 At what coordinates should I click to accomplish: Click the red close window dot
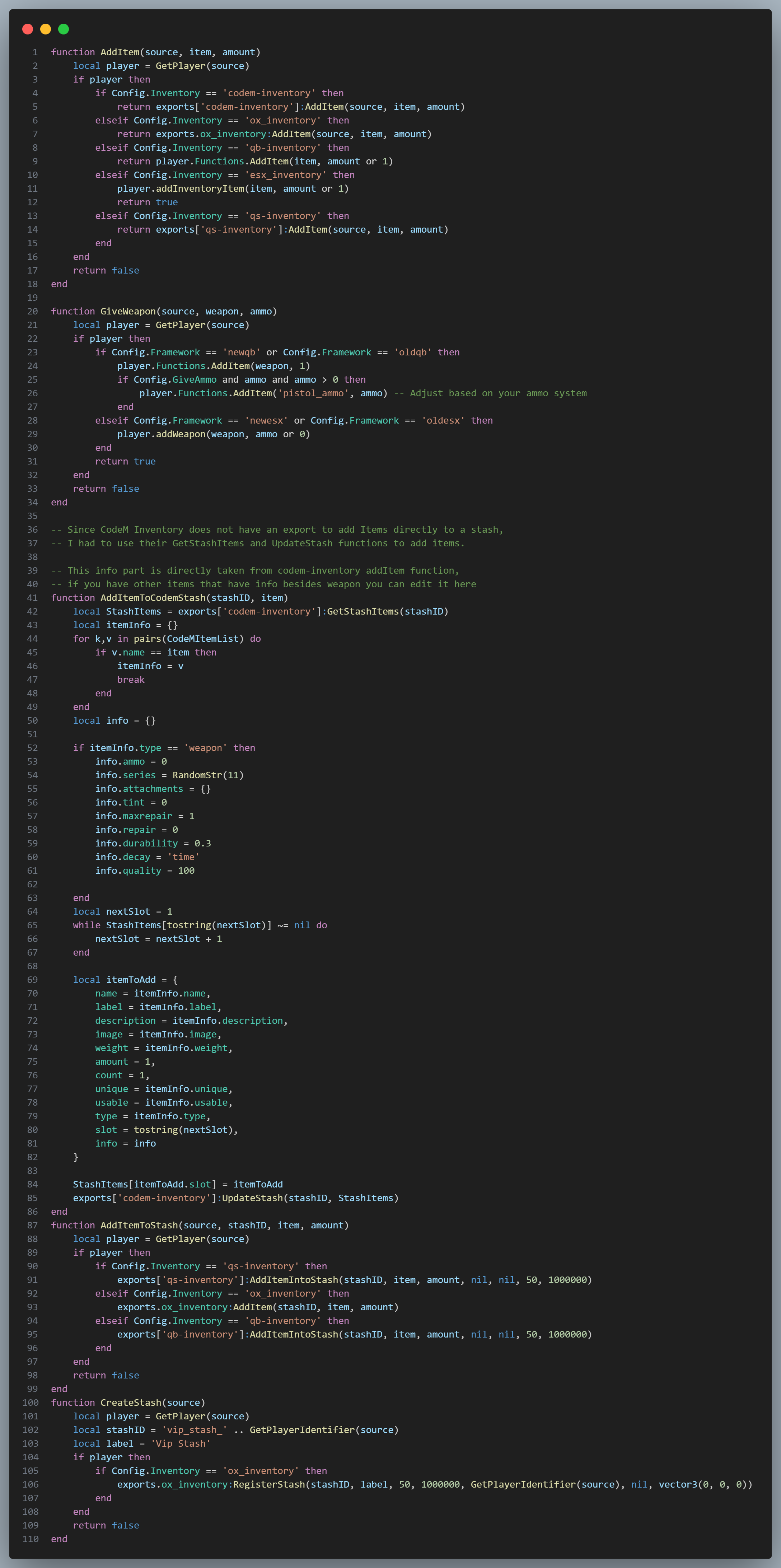(27, 29)
